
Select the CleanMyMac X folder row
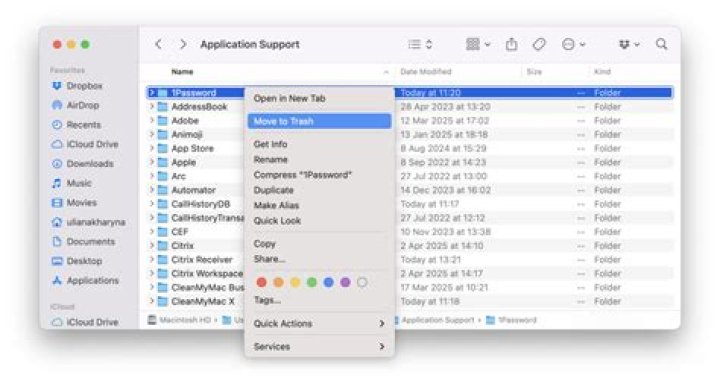(x=410, y=301)
